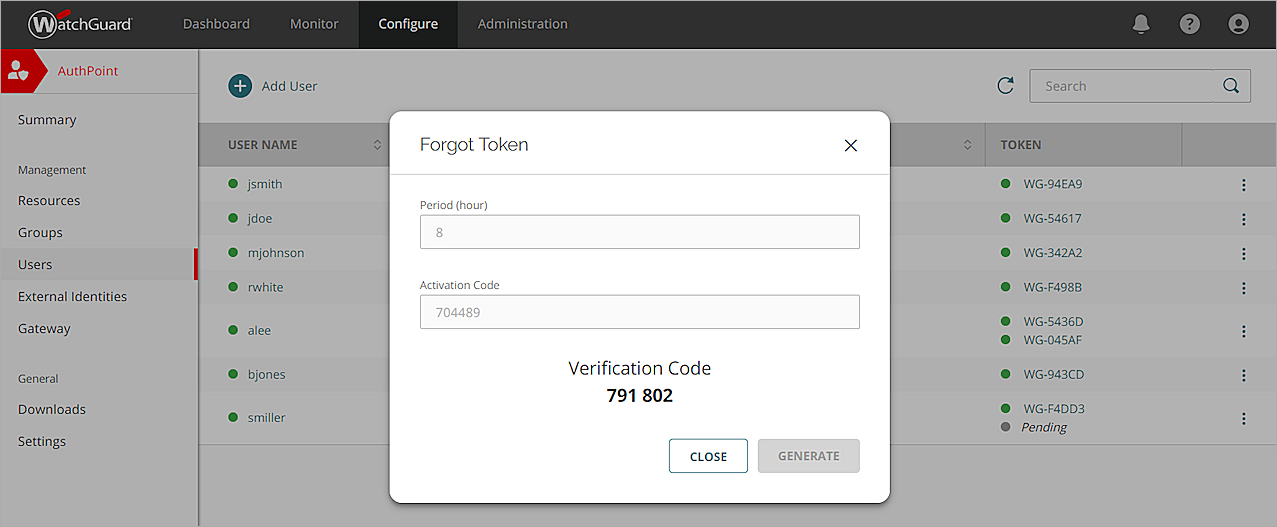This screenshot has width=1277, height=527.
Task: Open the user account profile icon
Action: pyautogui.click(x=1238, y=24)
